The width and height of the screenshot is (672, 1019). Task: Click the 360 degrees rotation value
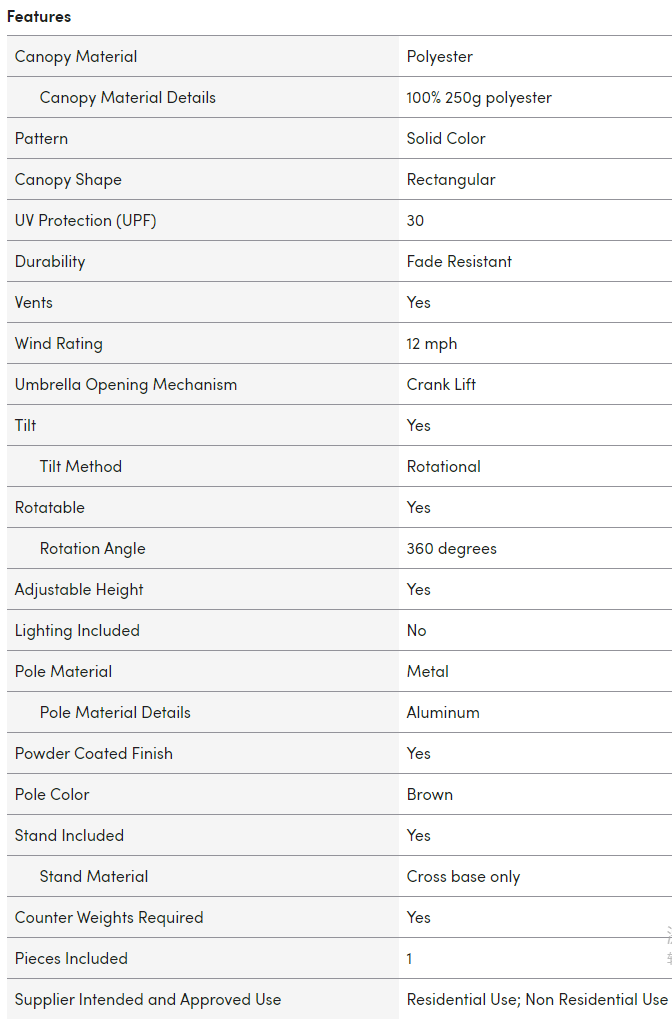451,549
